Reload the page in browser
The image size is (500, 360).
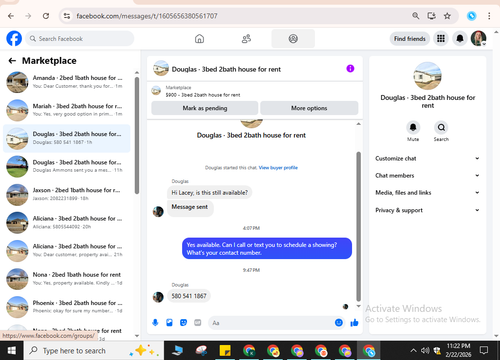coord(46,16)
